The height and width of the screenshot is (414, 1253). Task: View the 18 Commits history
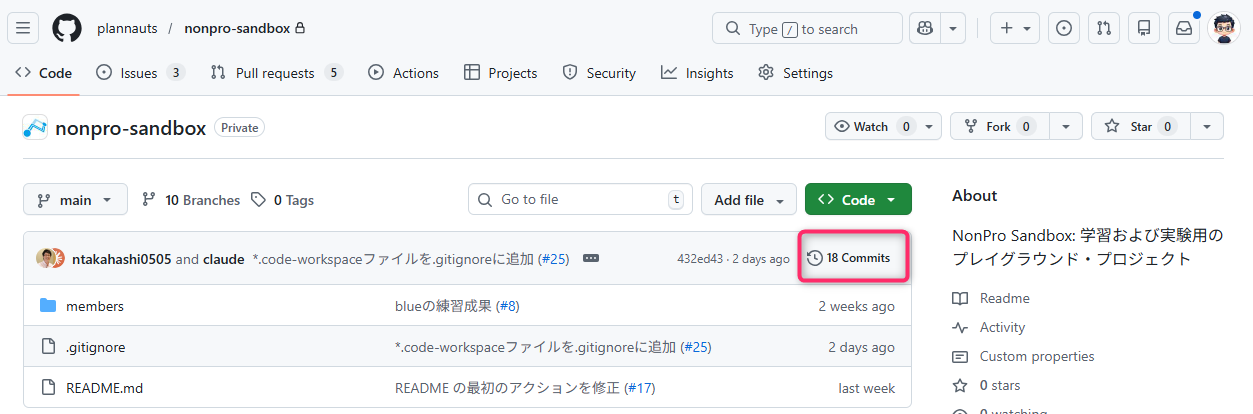(x=849, y=258)
